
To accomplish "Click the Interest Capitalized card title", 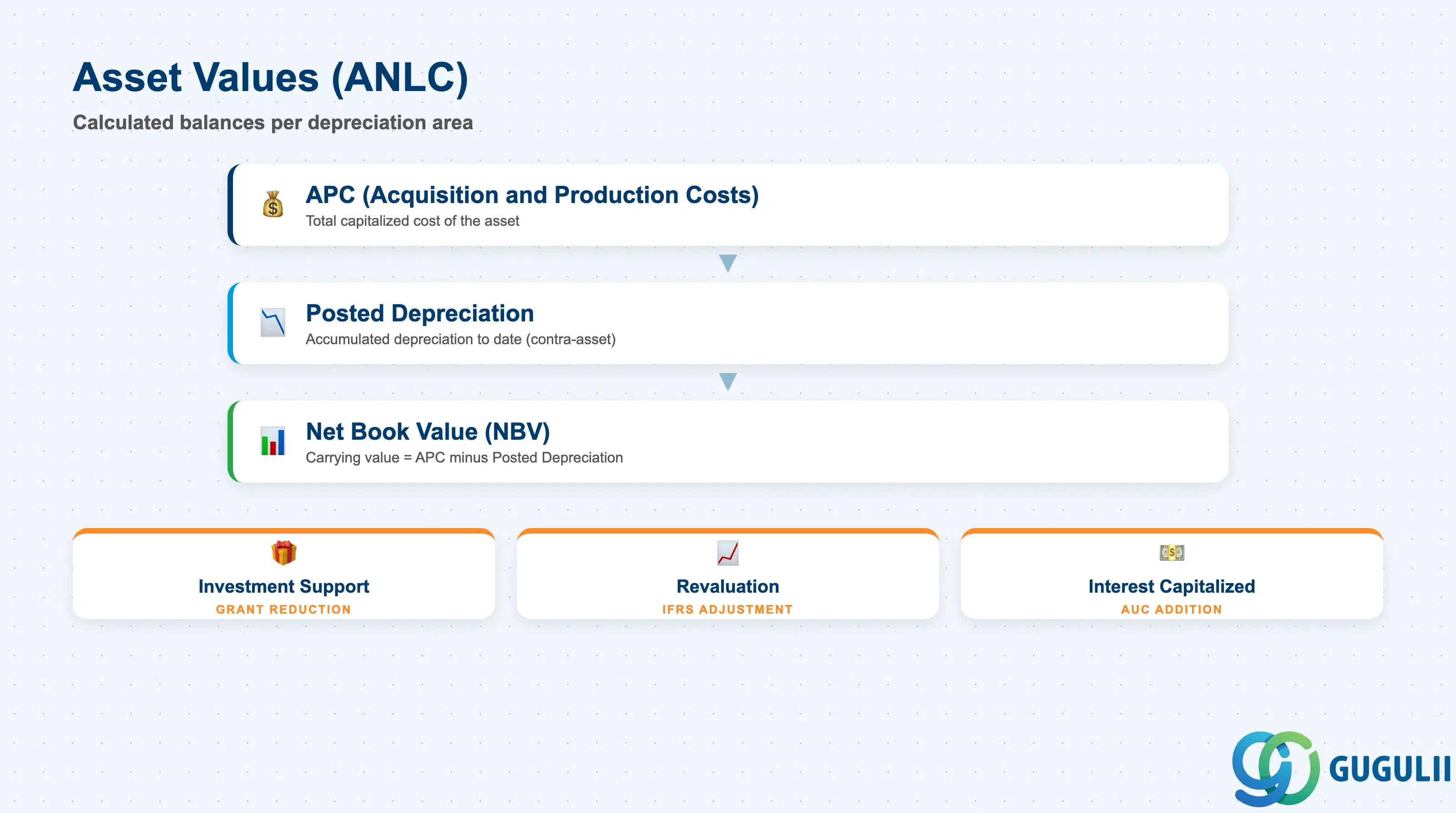I will click(1172, 586).
